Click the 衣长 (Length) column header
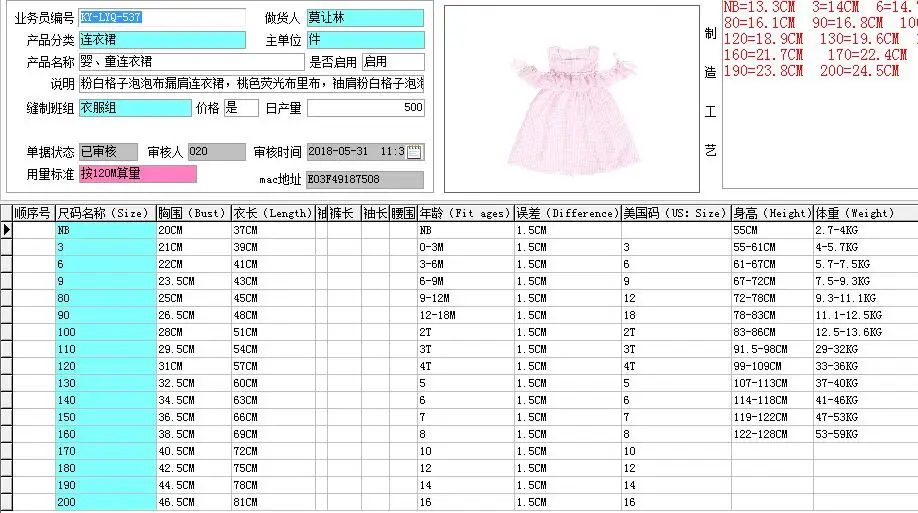The width and height of the screenshot is (918, 513). 273,213
